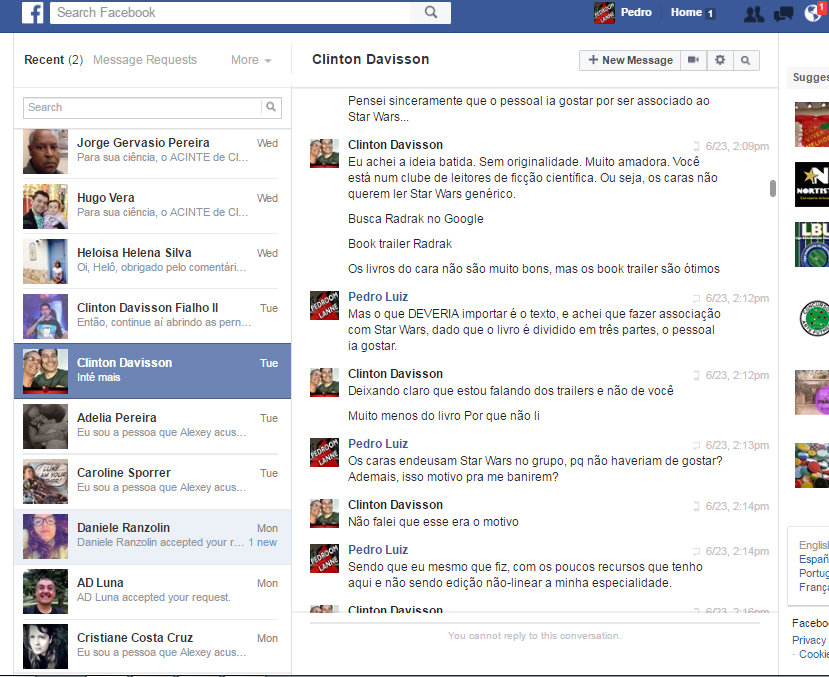Click Clinton Davisson avatar on 2:09pm message
The image size is (829, 677).
click(324, 153)
